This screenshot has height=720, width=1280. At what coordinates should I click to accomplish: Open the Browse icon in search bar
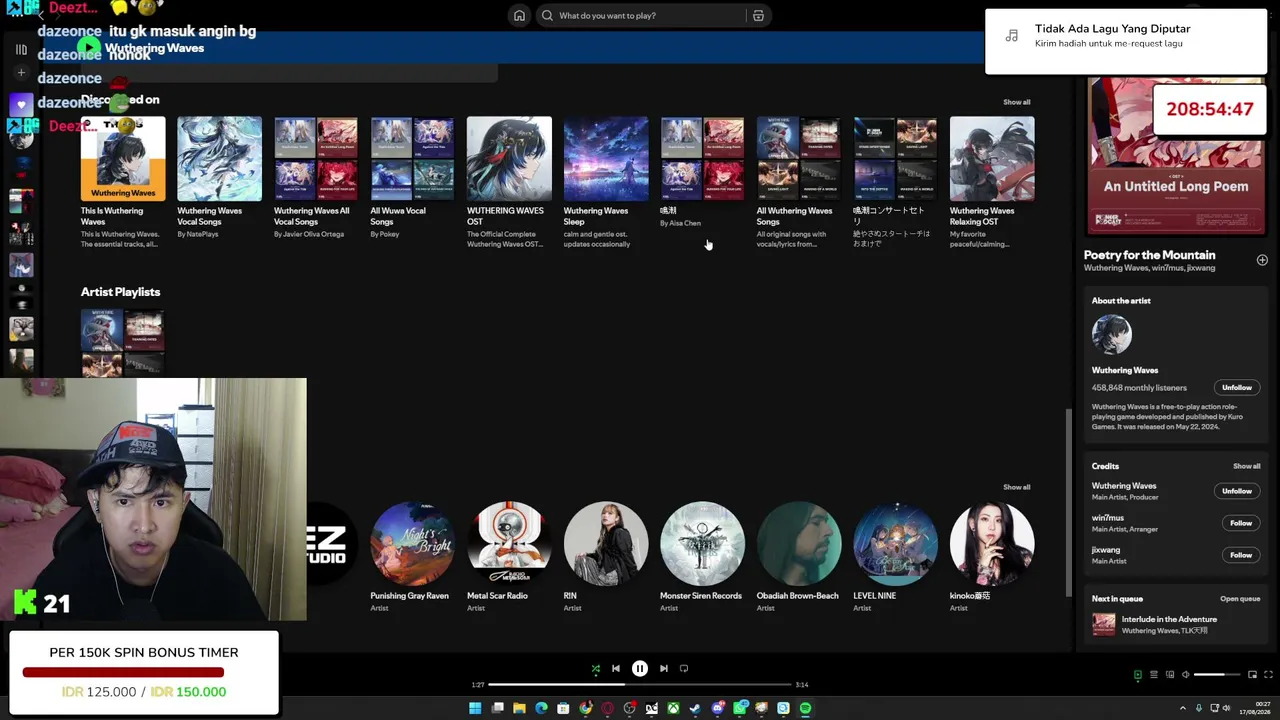(758, 16)
